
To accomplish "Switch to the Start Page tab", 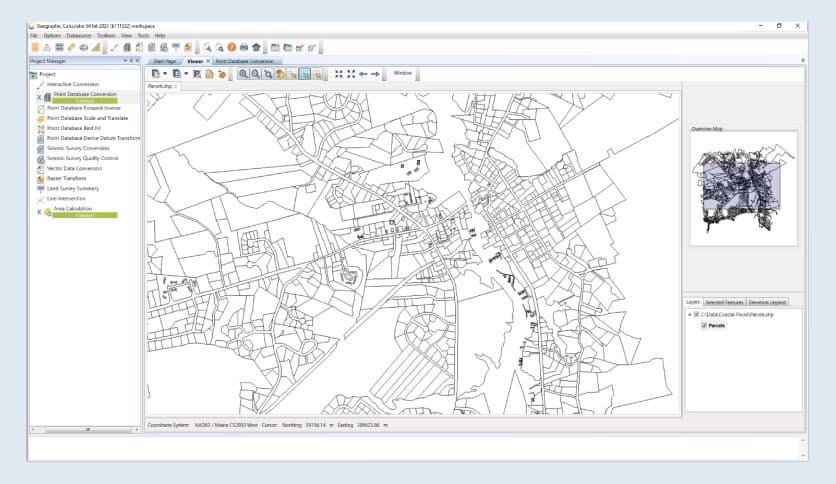I will (164, 61).
